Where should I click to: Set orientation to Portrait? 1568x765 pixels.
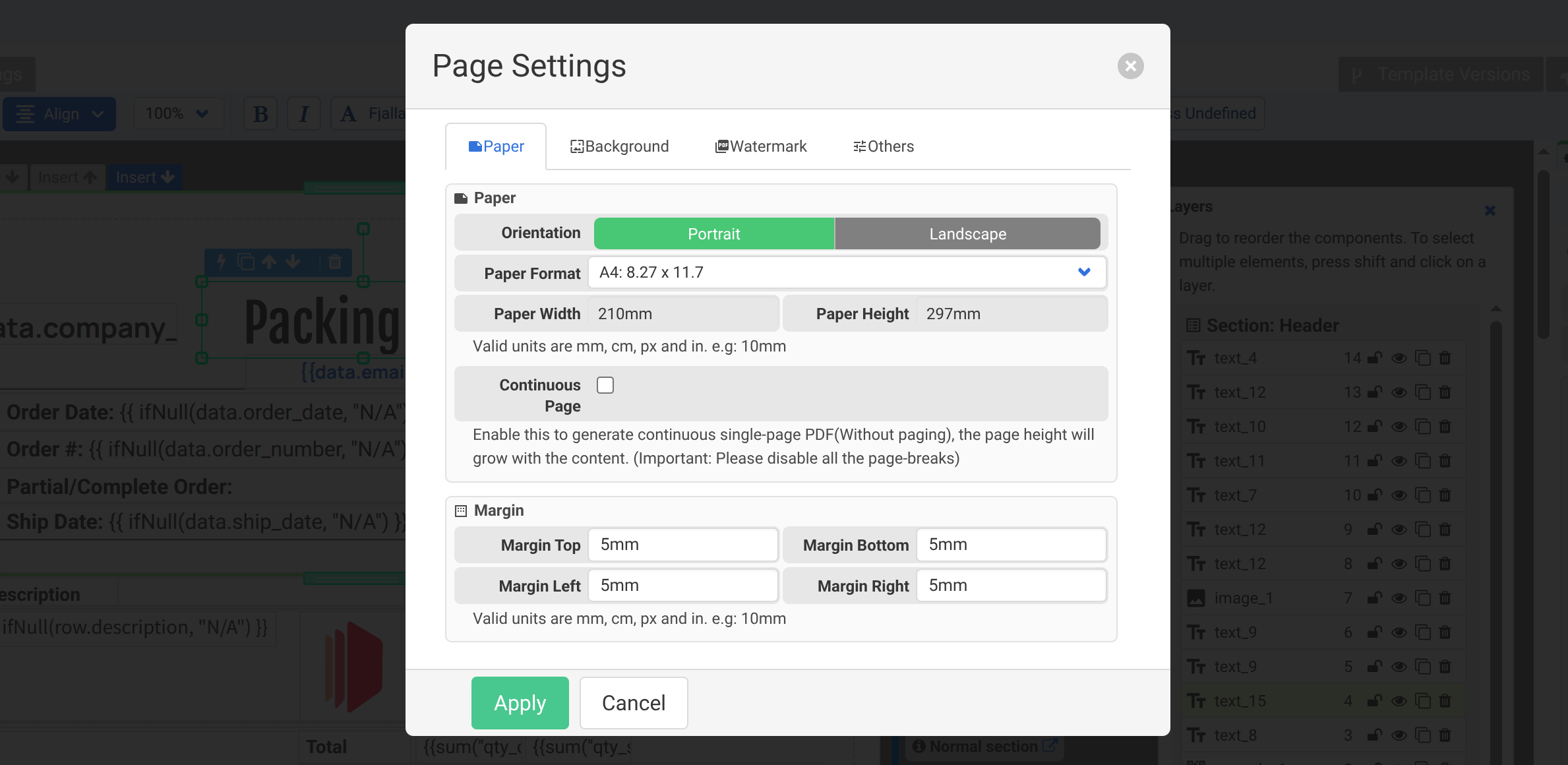point(714,233)
